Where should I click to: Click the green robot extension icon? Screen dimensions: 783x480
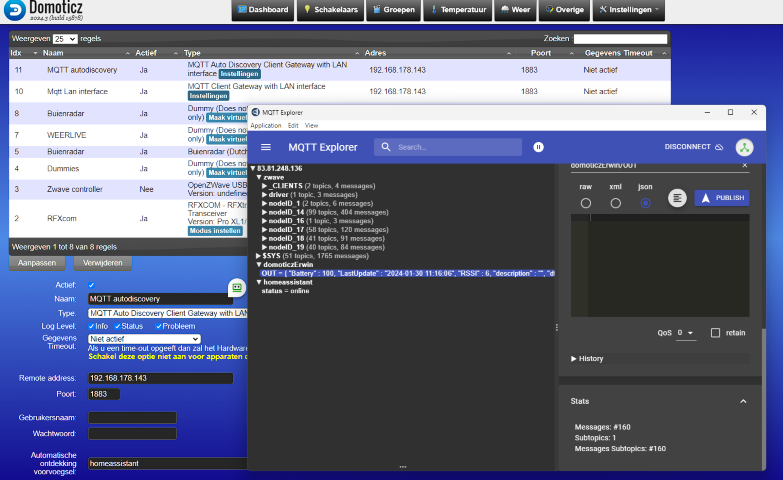point(237,288)
